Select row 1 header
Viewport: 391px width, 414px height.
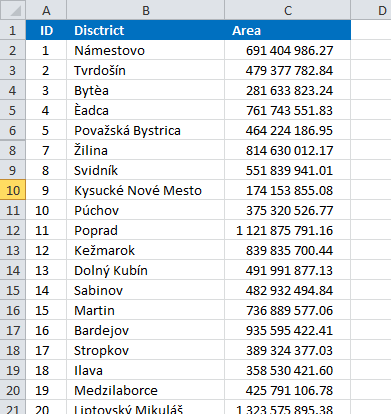click(x=13, y=30)
